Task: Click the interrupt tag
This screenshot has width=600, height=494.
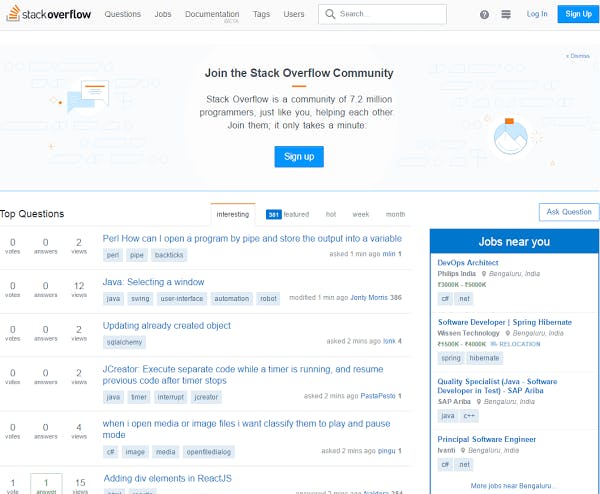Action: pos(170,397)
